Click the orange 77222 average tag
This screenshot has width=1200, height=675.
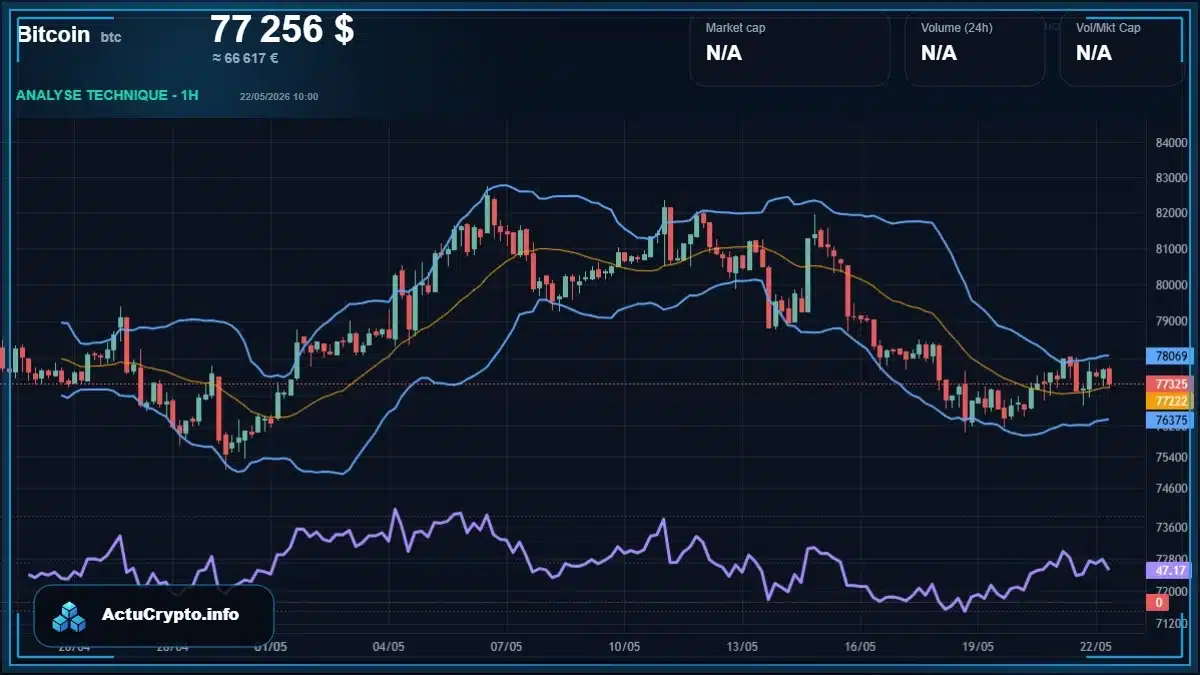point(1170,401)
